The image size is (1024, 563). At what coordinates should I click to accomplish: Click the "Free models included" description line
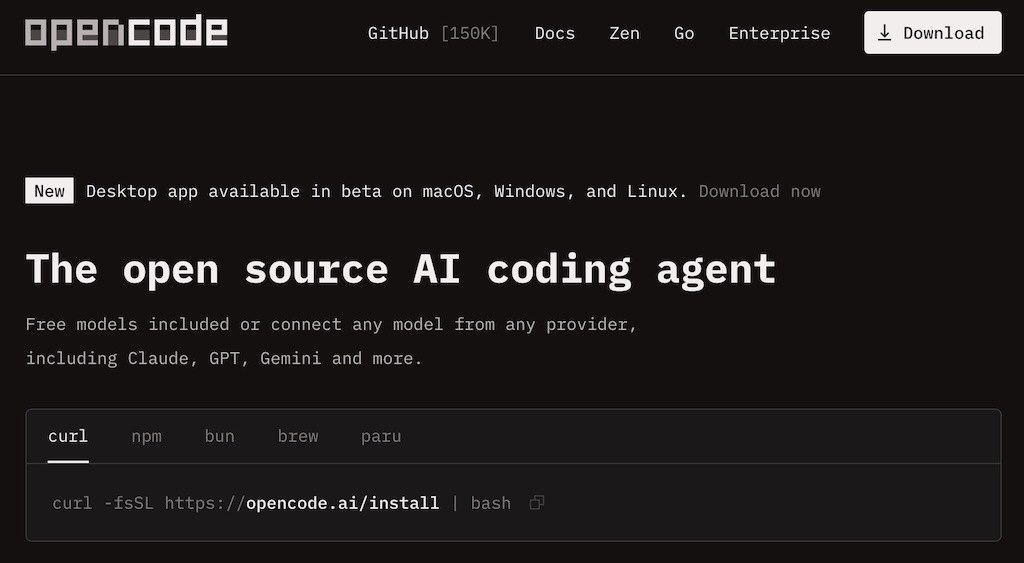click(331, 325)
